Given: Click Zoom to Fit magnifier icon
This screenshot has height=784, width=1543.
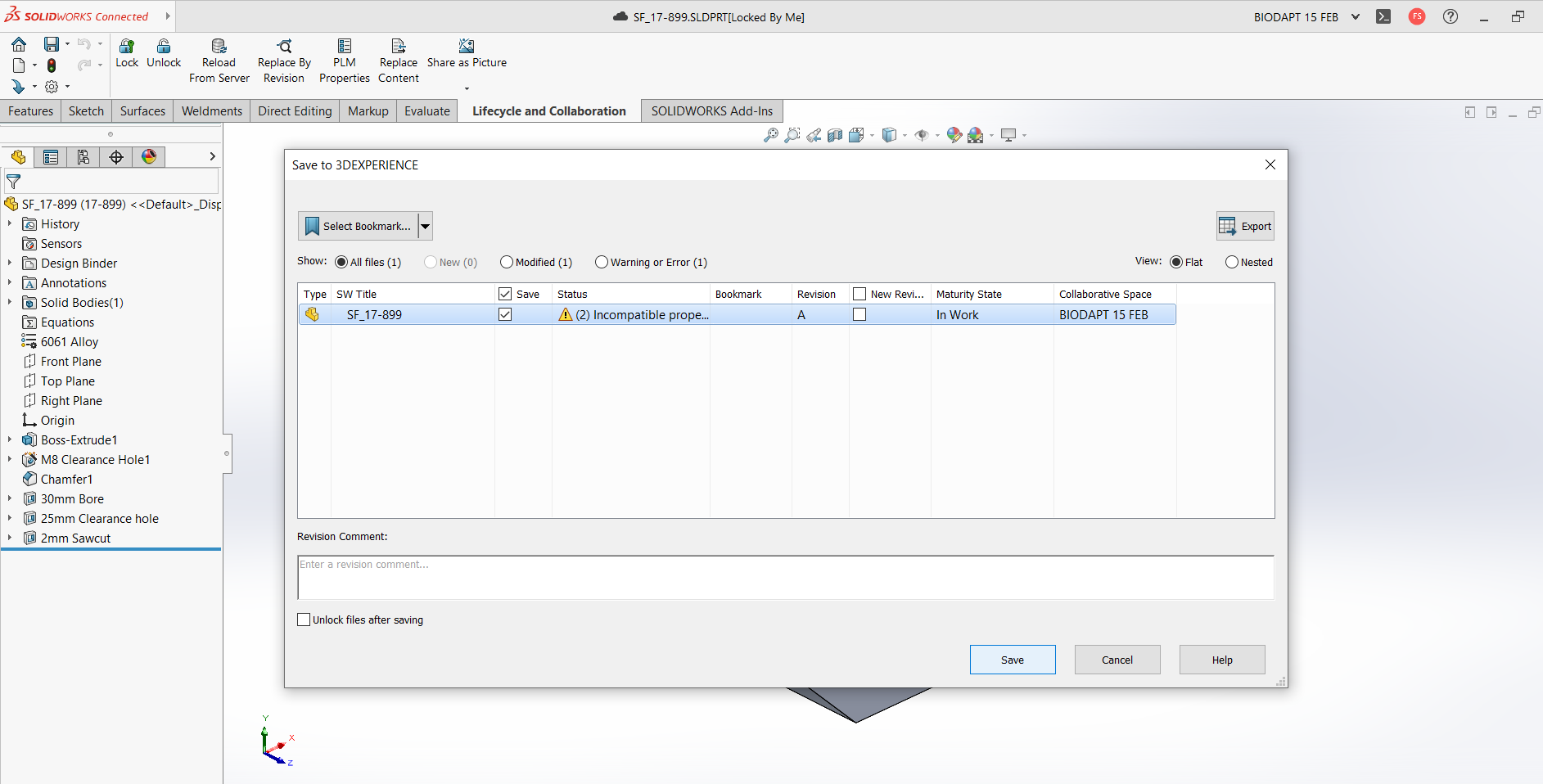Looking at the screenshot, I should pos(771,135).
